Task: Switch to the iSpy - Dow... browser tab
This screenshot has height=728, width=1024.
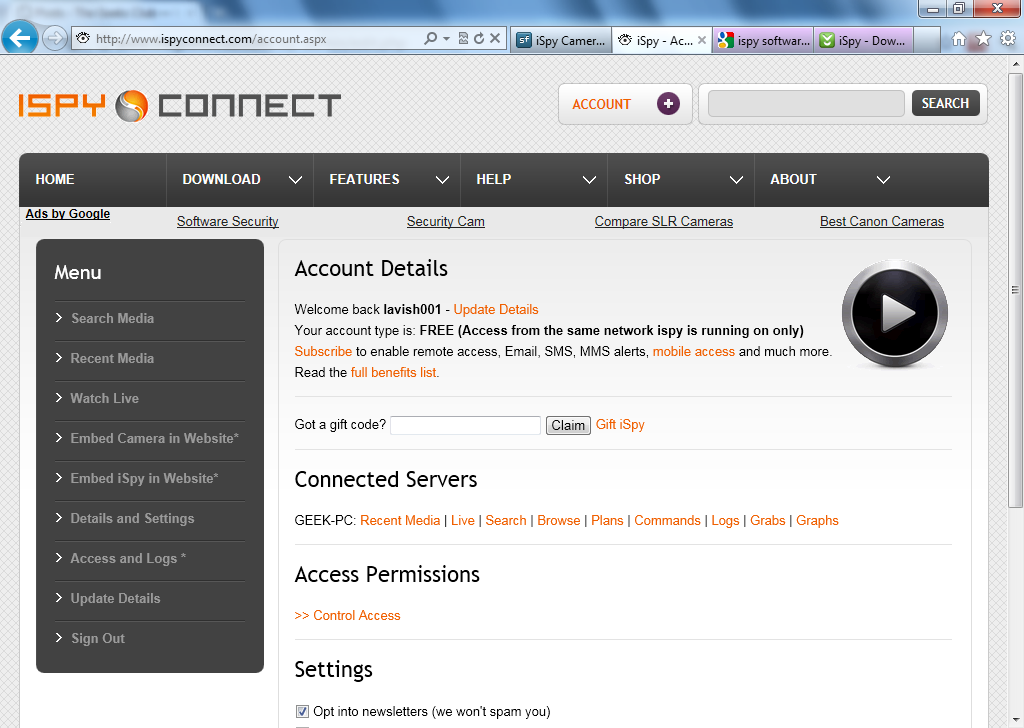Action: [x=864, y=40]
